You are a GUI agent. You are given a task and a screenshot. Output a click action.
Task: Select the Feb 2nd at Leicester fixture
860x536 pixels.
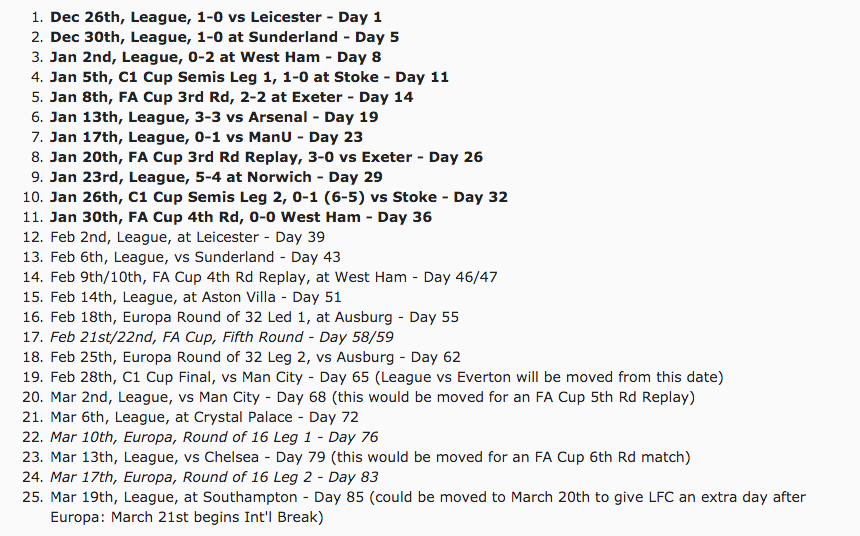(x=187, y=237)
